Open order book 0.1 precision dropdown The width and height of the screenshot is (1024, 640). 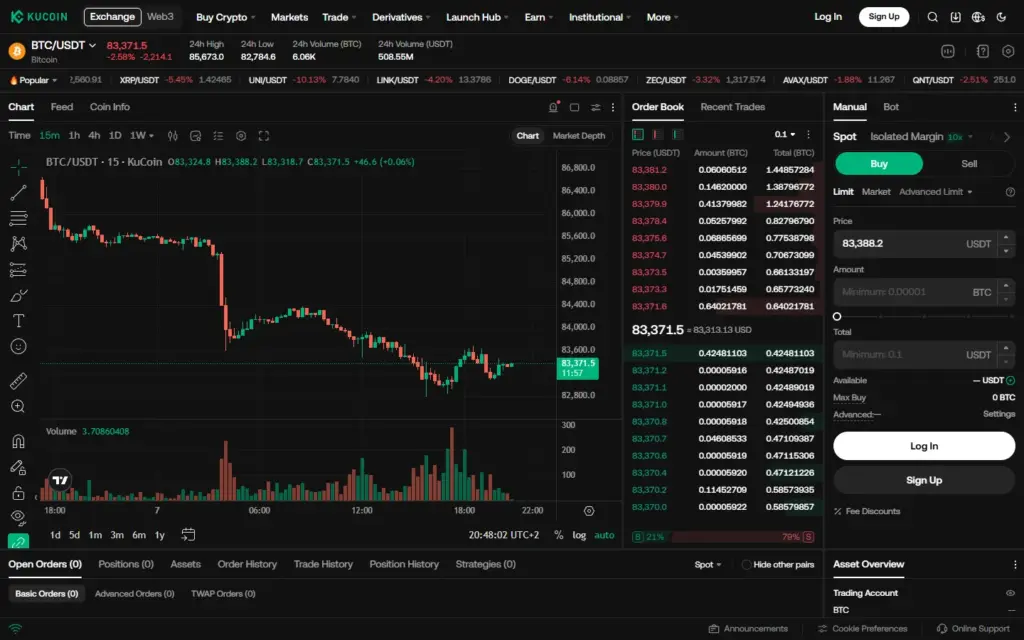(785, 135)
